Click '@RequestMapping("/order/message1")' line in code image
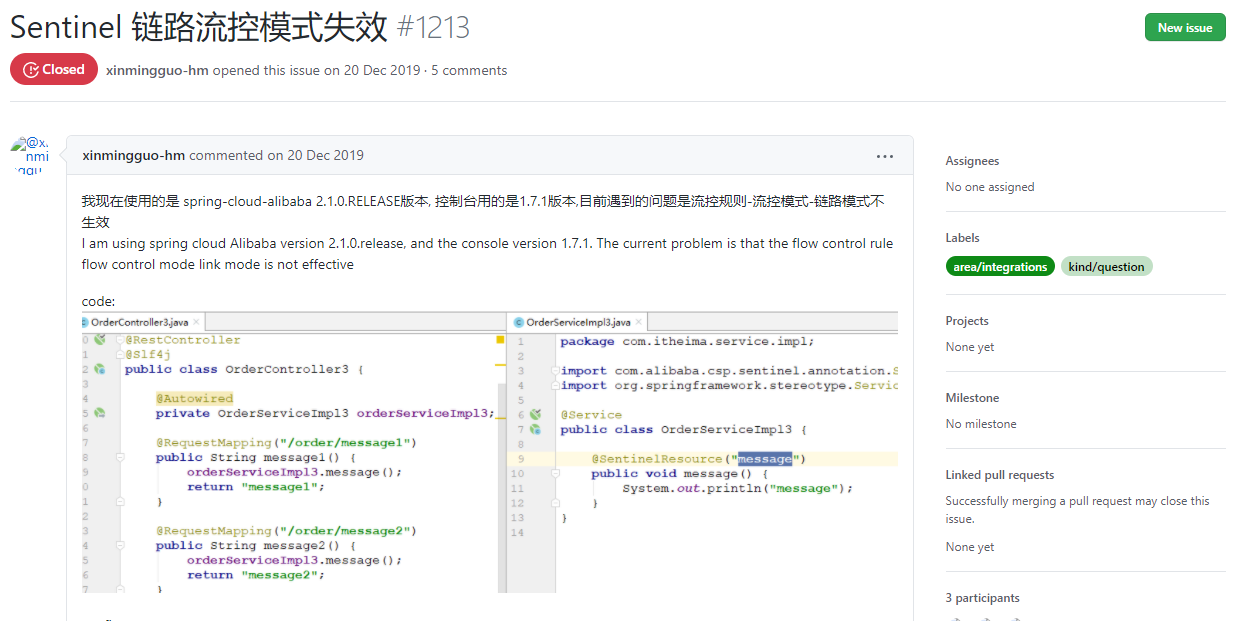This screenshot has height=621, width=1249. [x=286, y=442]
